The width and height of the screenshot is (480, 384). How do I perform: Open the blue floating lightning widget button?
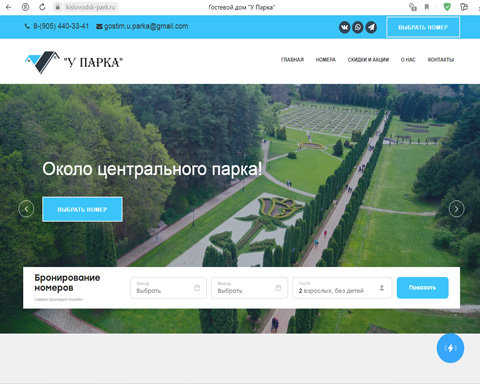(450, 348)
